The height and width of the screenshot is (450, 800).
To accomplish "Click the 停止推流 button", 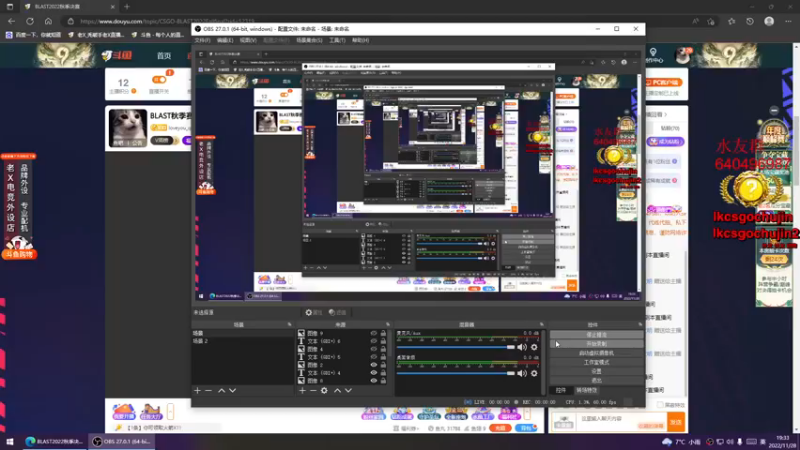I will pos(596,335).
